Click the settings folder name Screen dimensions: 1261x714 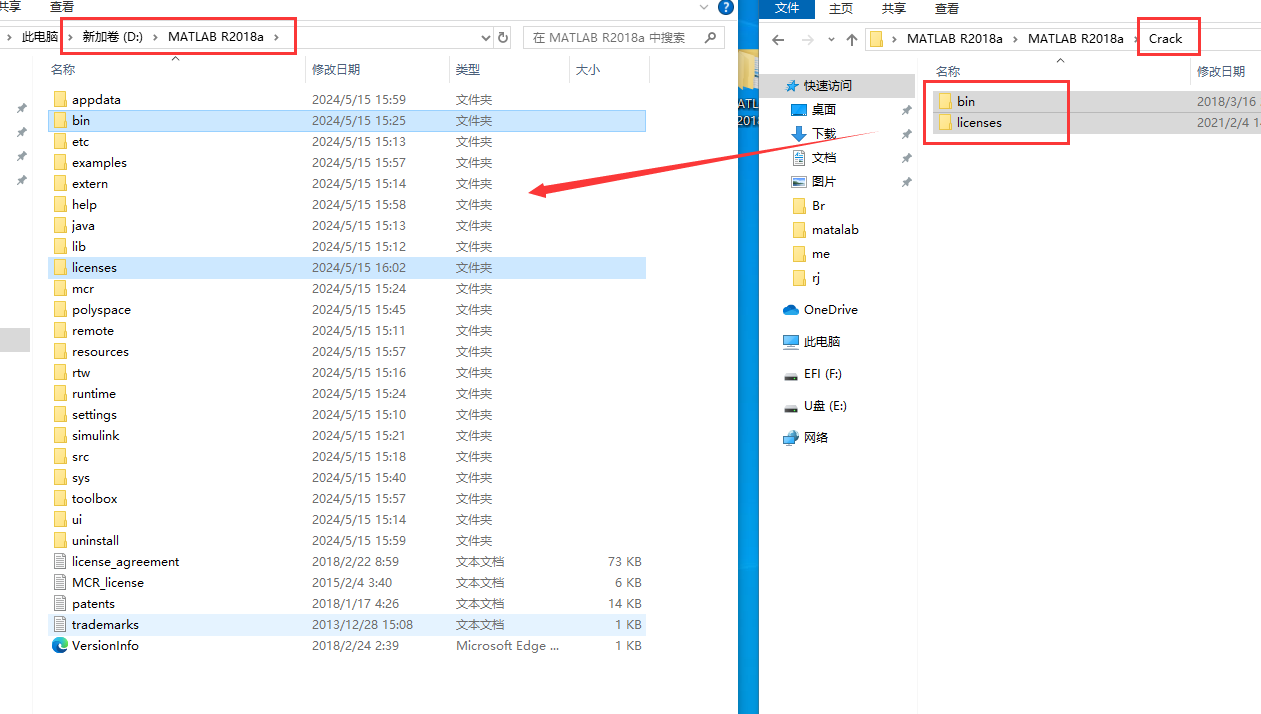(94, 415)
